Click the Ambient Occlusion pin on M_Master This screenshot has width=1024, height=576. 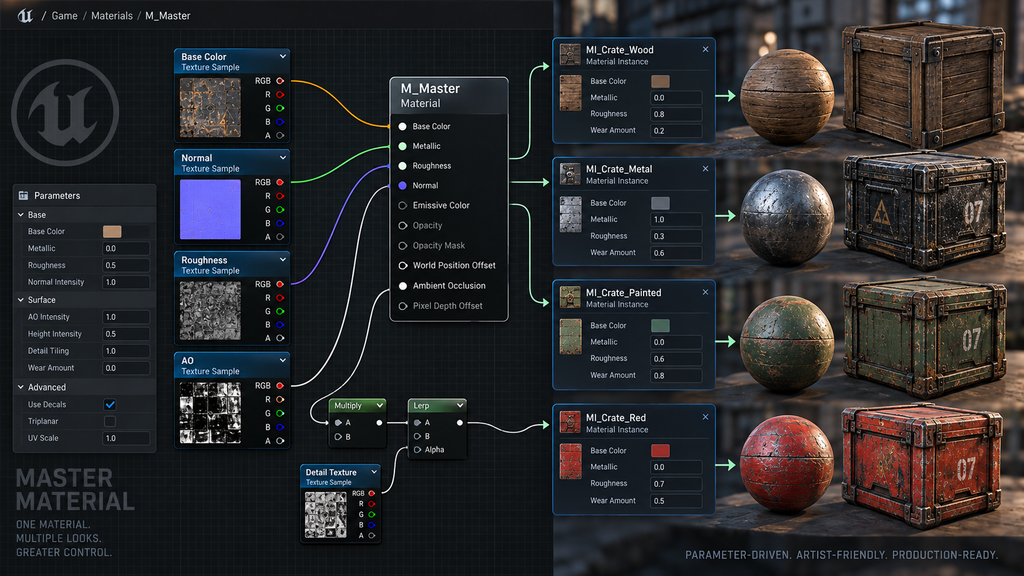pyautogui.click(x=402, y=285)
